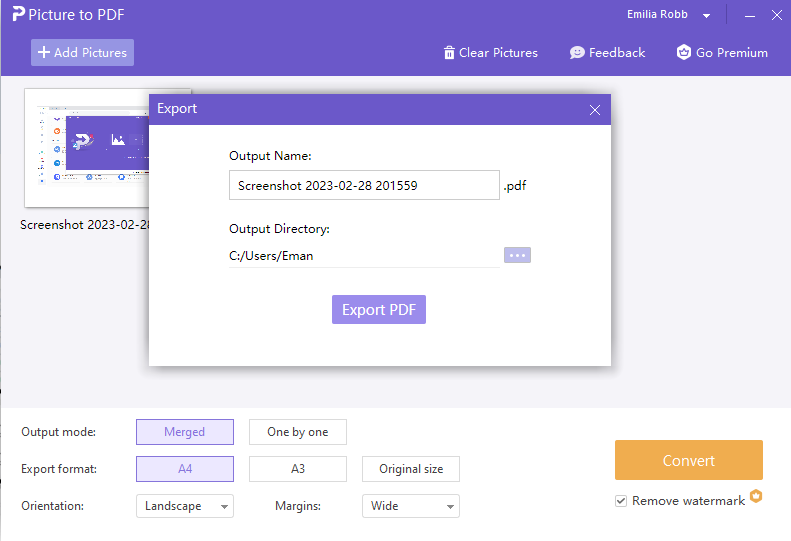The height and width of the screenshot is (541, 791).
Task: Uncheck the Remove watermark checkbox
Action: pos(620,501)
